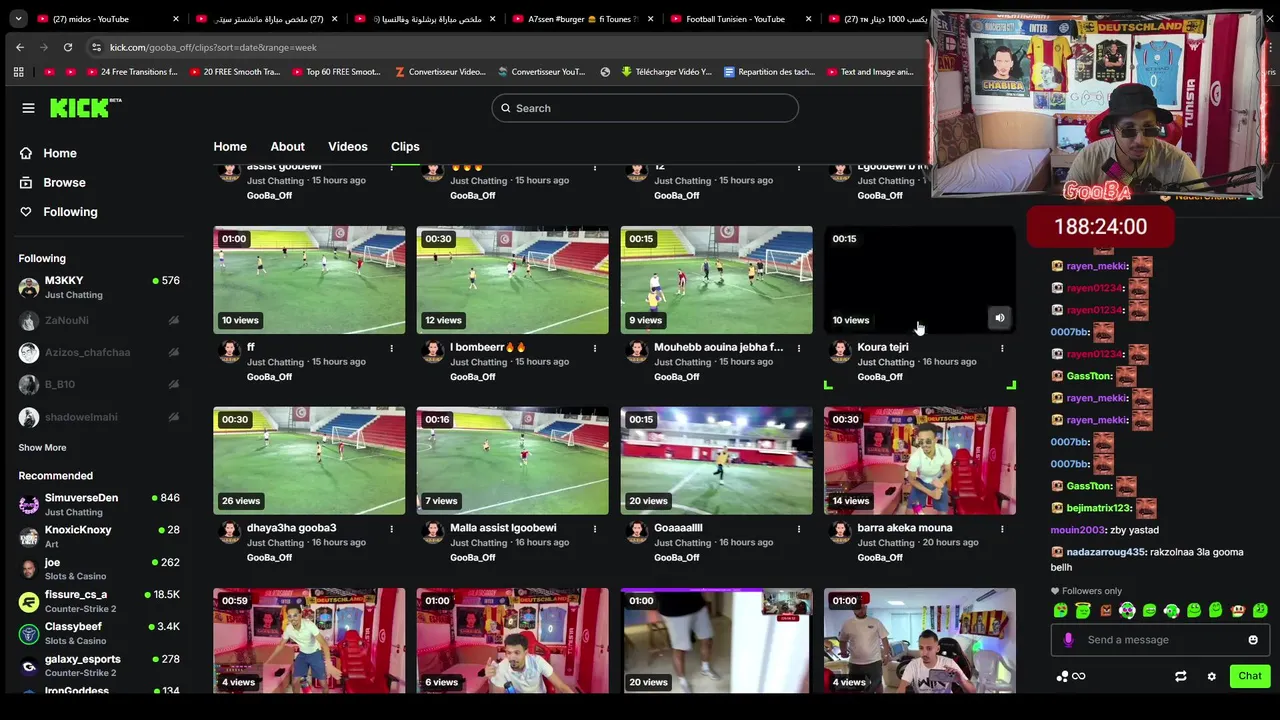Click the 'Send a message' chat field
This screenshot has height=720, width=1280.
coord(1160,640)
